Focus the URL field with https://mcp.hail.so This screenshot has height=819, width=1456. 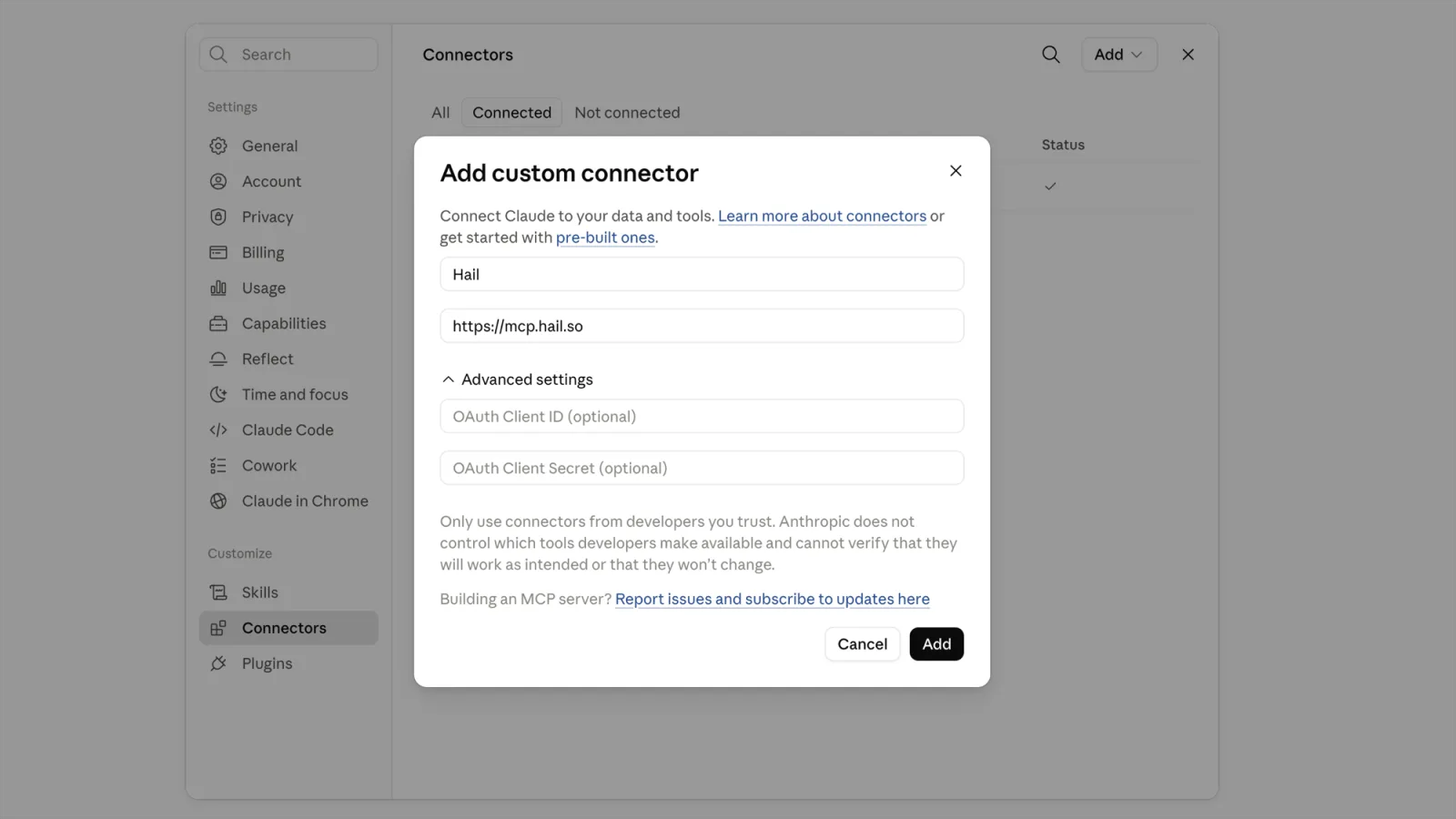[702, 326]
